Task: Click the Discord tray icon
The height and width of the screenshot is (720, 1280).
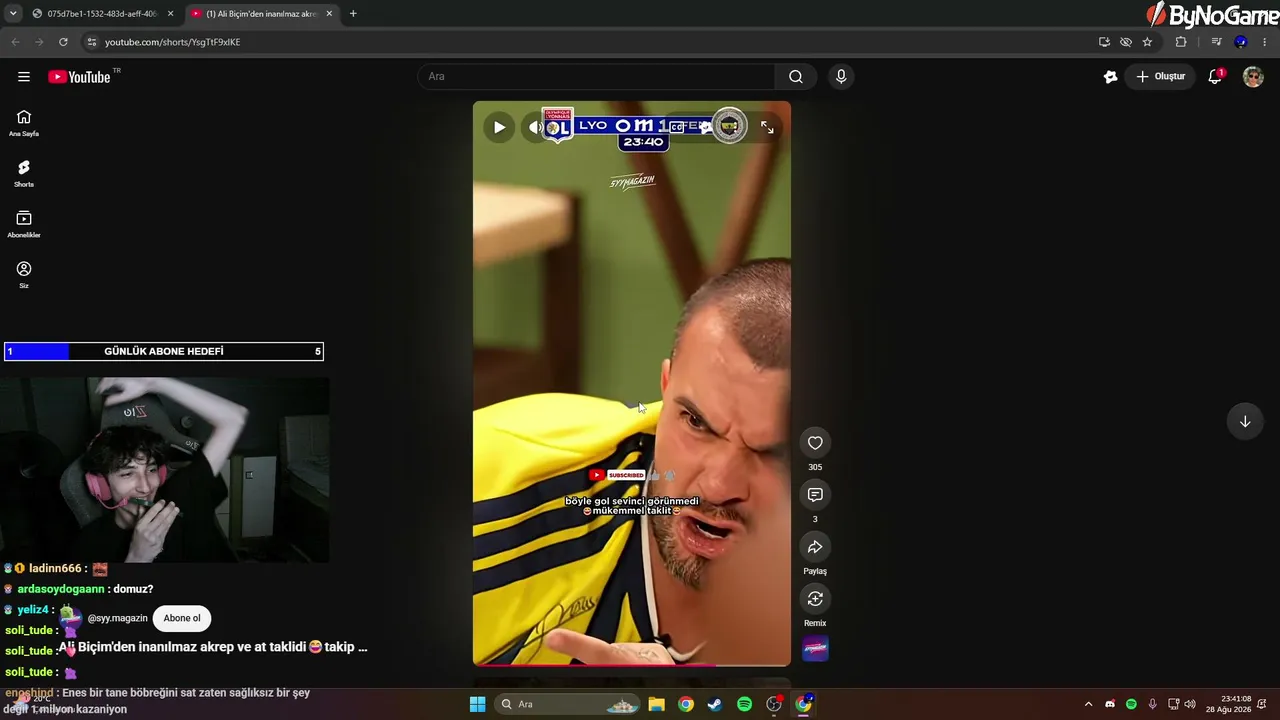Action: (1110, 704)
